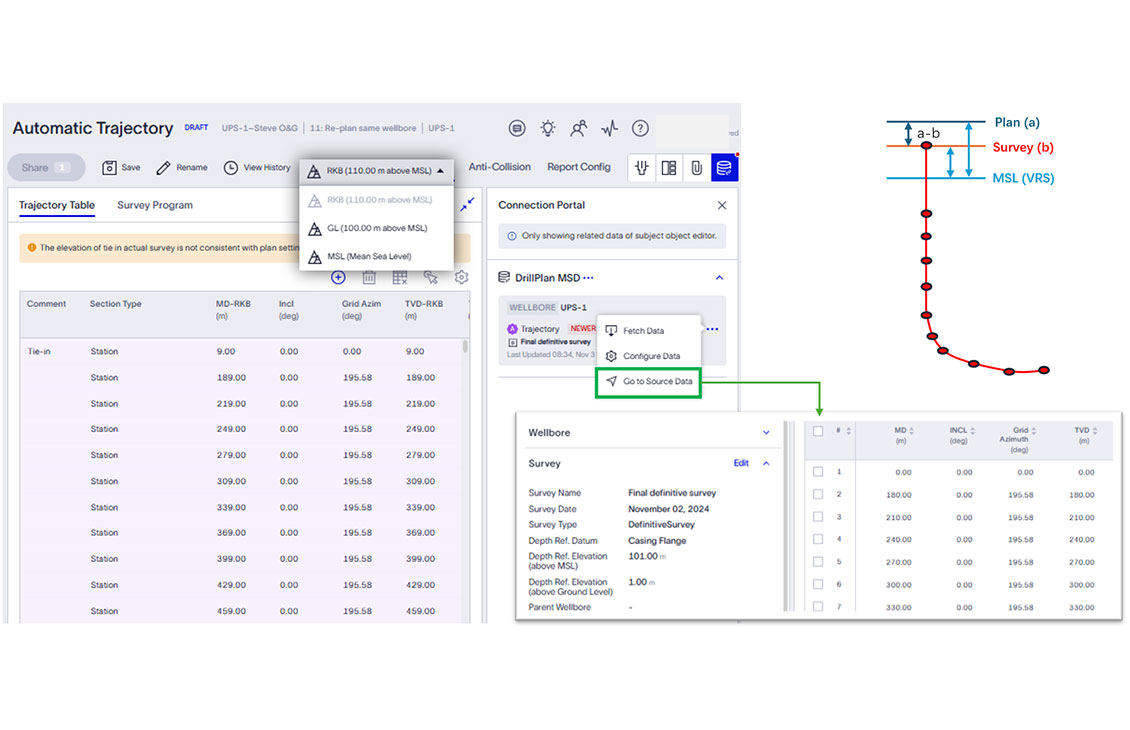Check the box for survey row 4
Image resolution: width=1130 pixels, height=730 pixels.
[818, 539]
